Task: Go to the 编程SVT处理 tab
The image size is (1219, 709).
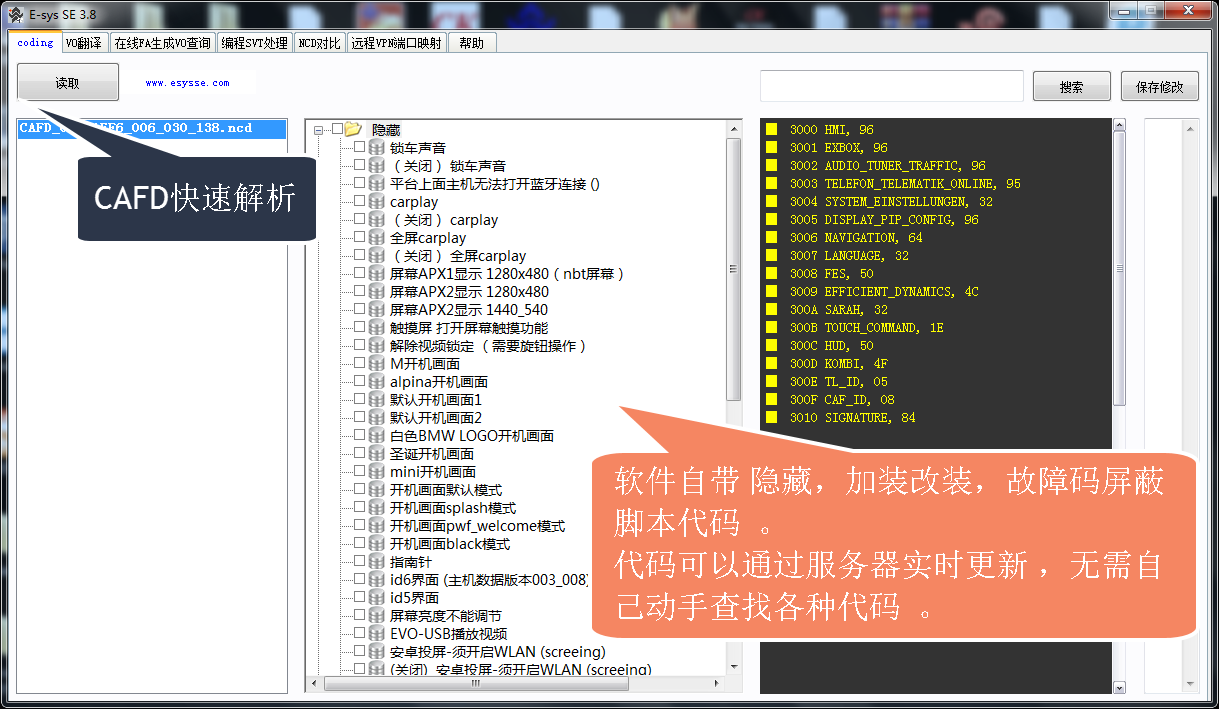Action: pyautogui.click(x=255, y=43)
